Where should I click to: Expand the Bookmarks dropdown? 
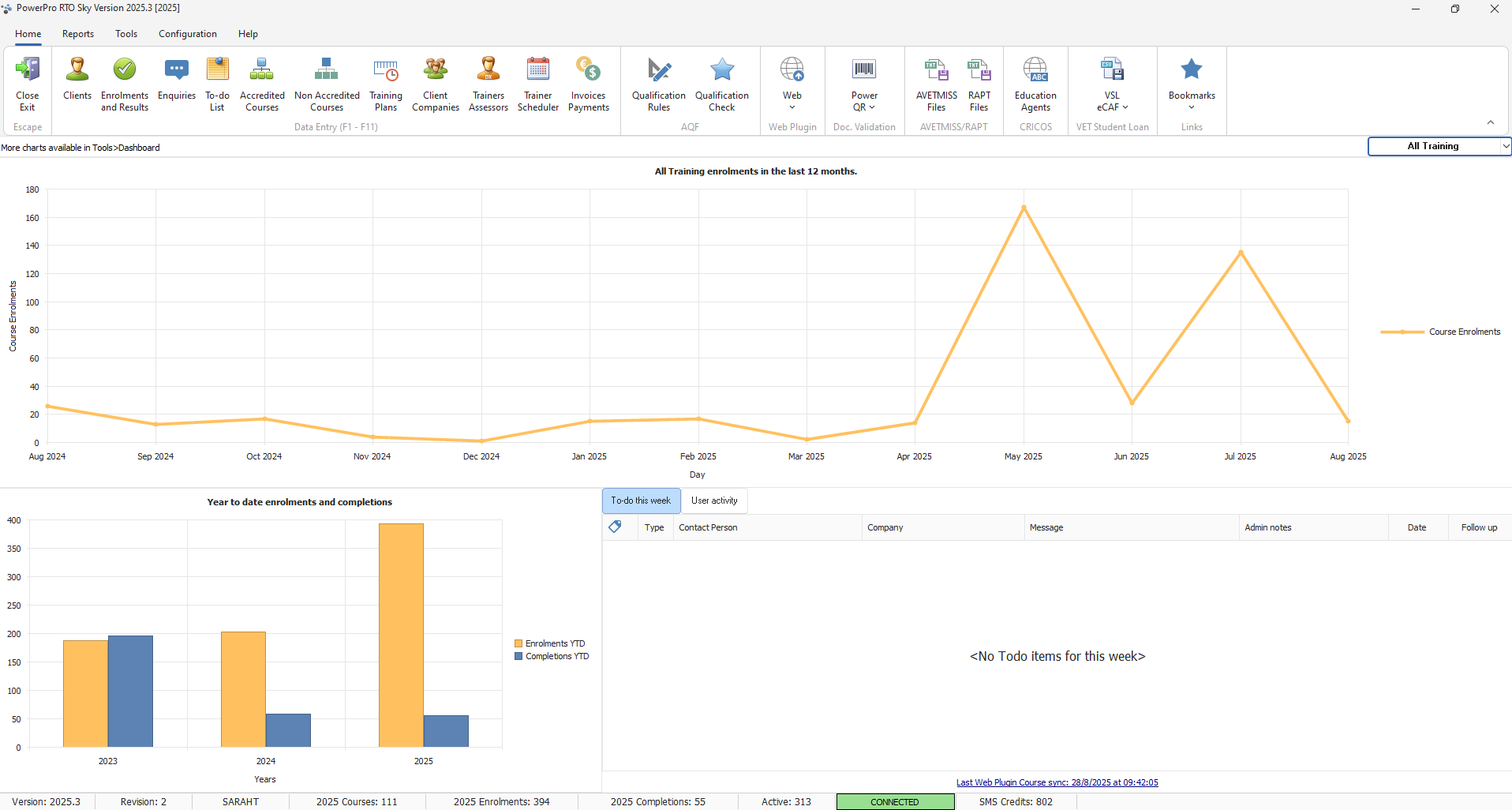point(1192,107)
